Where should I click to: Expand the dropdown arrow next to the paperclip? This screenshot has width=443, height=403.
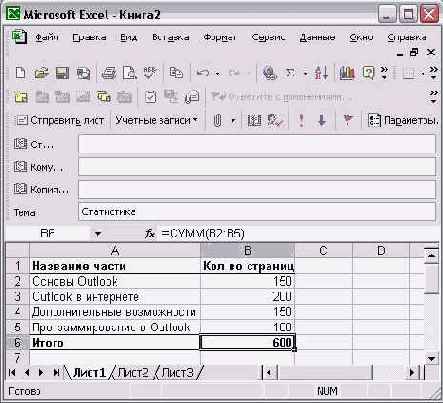tap(233, 120)
